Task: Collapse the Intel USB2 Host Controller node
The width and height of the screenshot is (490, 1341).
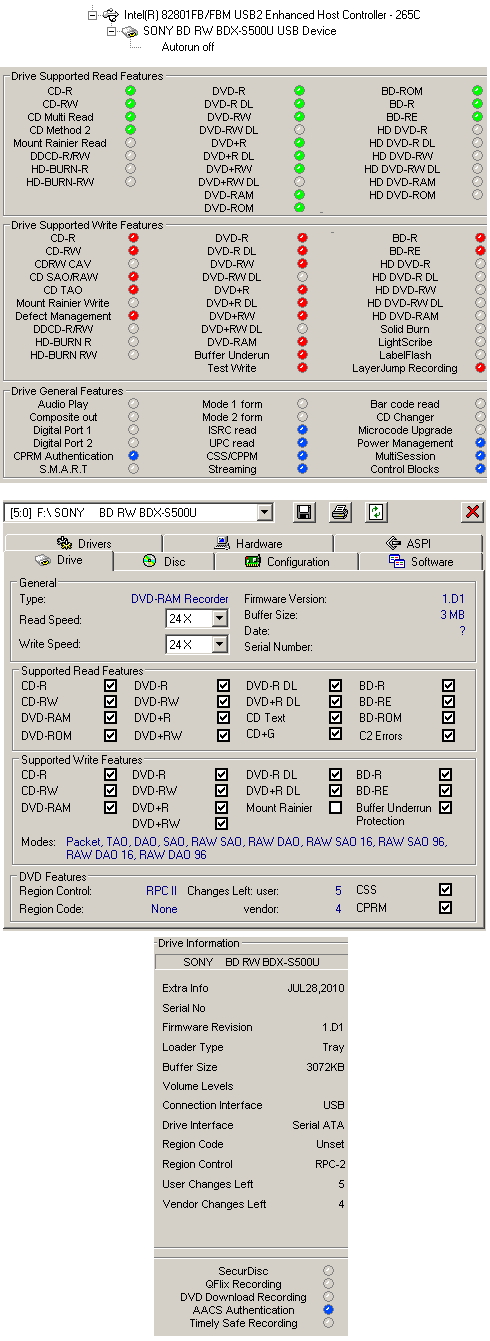Action: [x=93, y=16]
